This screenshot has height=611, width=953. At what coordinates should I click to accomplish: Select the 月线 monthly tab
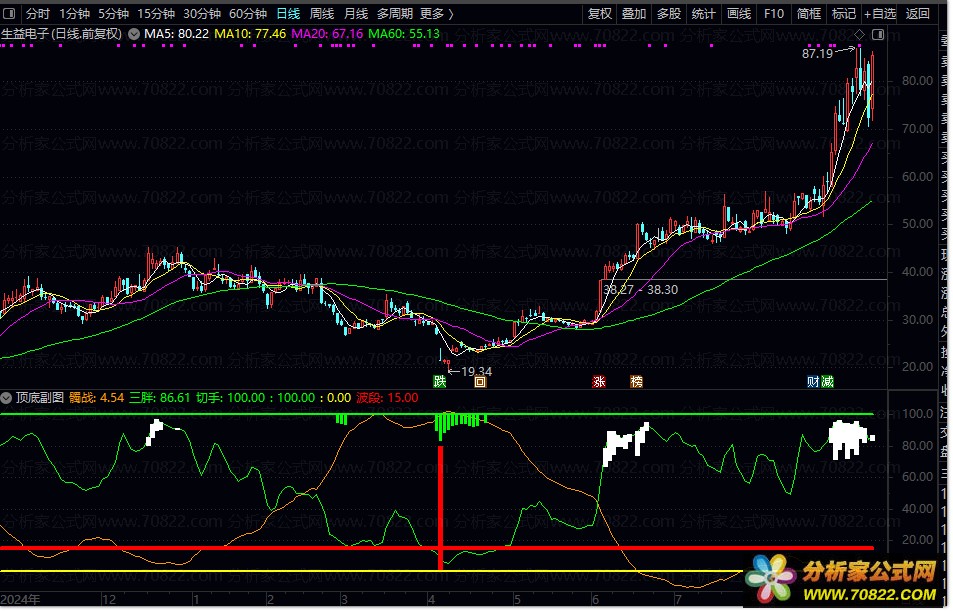pos(356,13)
